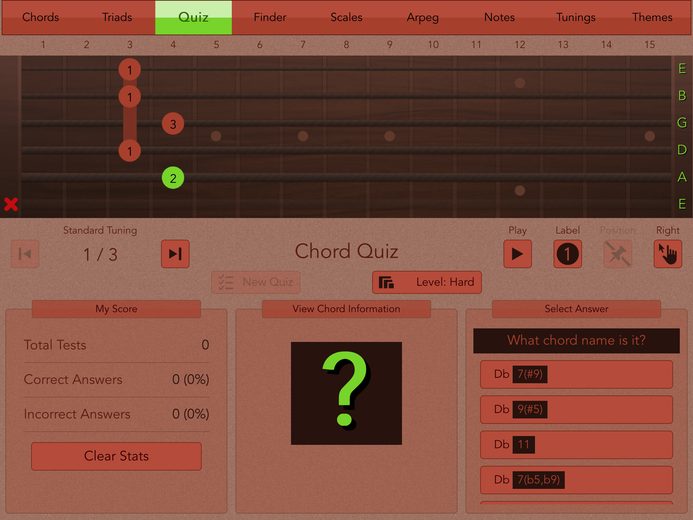Open the Arpeg tab

(x=423, y=17)
